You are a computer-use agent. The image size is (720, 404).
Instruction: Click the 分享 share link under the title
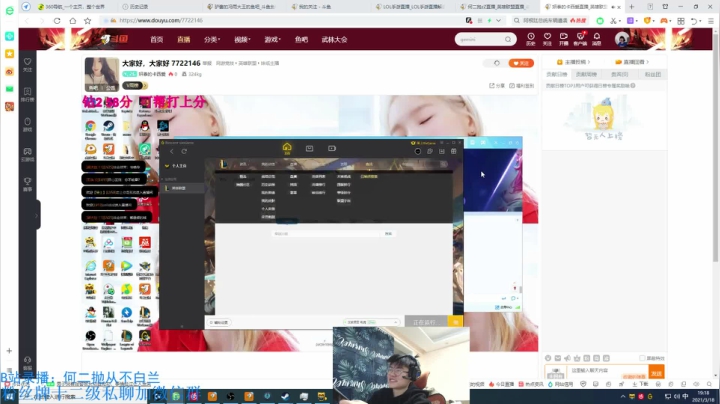coord(497,86)
